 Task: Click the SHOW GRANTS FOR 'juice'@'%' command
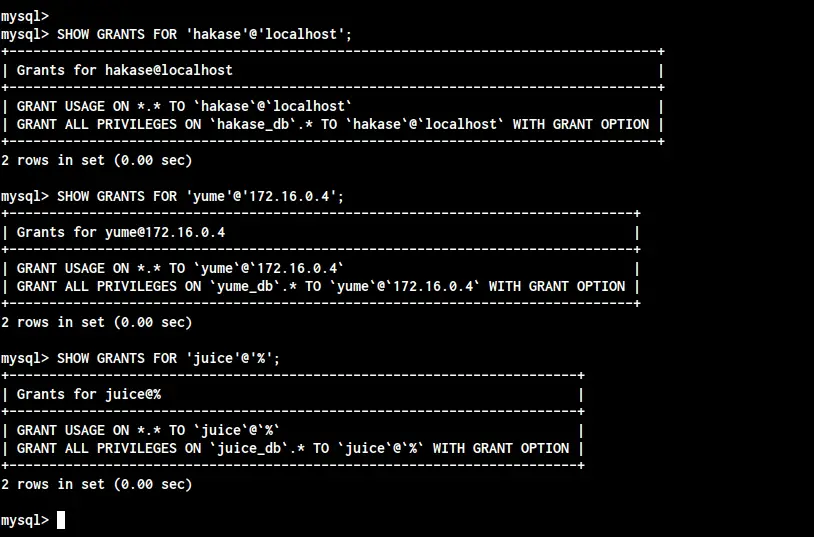pyautogui.click(x=168, y=358)
